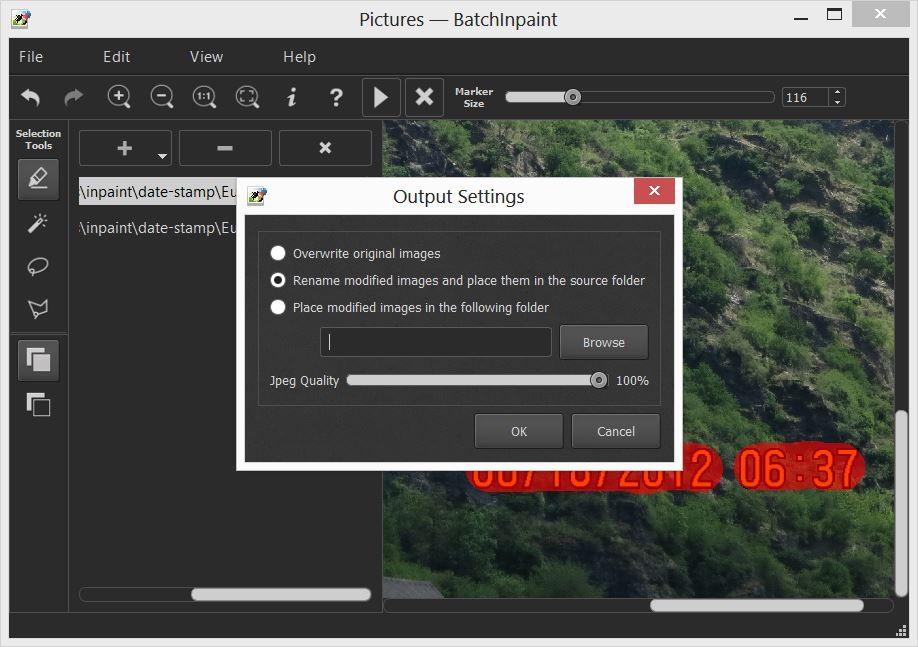Click inside the output folder text field
Image resolution: width=918 pixels, height=647 pixels.
pyautogui.click(x=435, y=342)
